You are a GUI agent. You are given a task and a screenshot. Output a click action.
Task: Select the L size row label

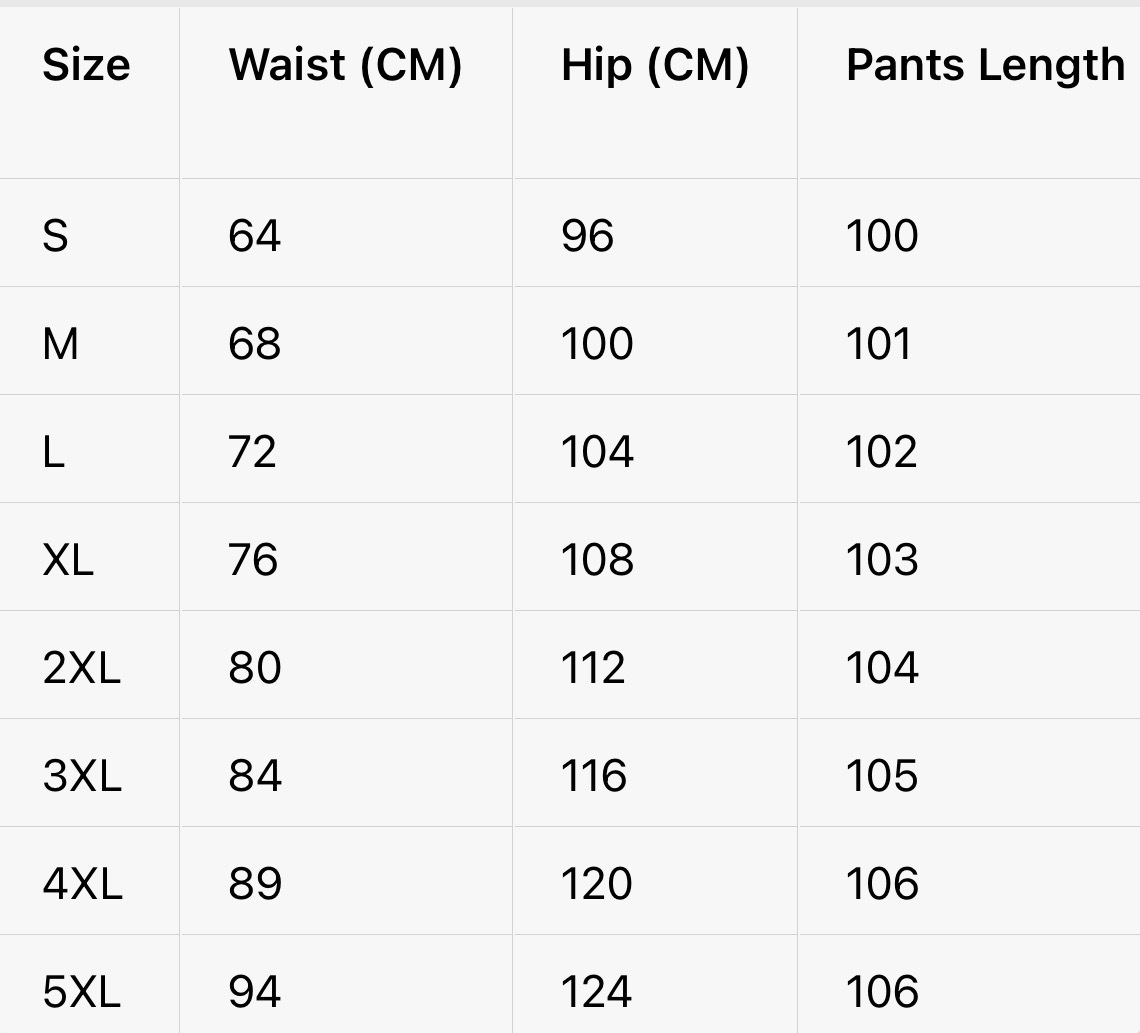(54, 452)
